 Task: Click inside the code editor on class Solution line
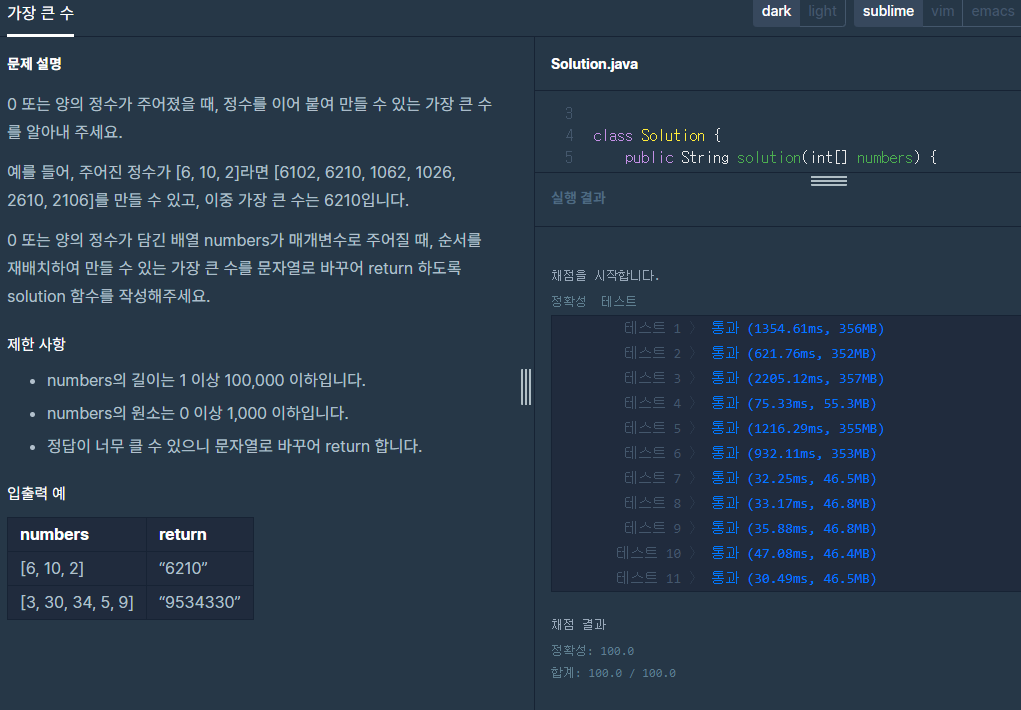tap(658, 135)
